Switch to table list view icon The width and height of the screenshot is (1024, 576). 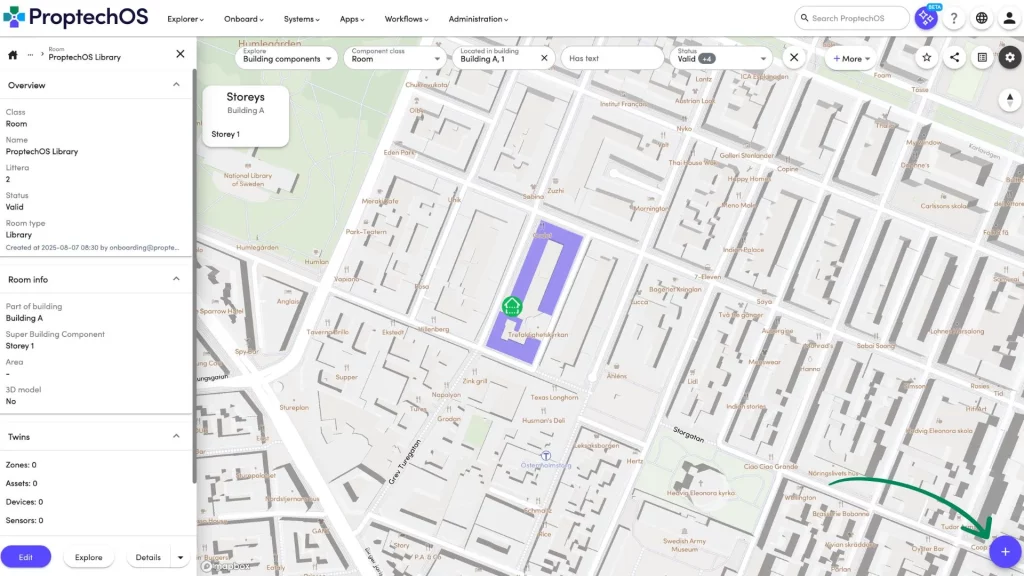pos(982,58)
